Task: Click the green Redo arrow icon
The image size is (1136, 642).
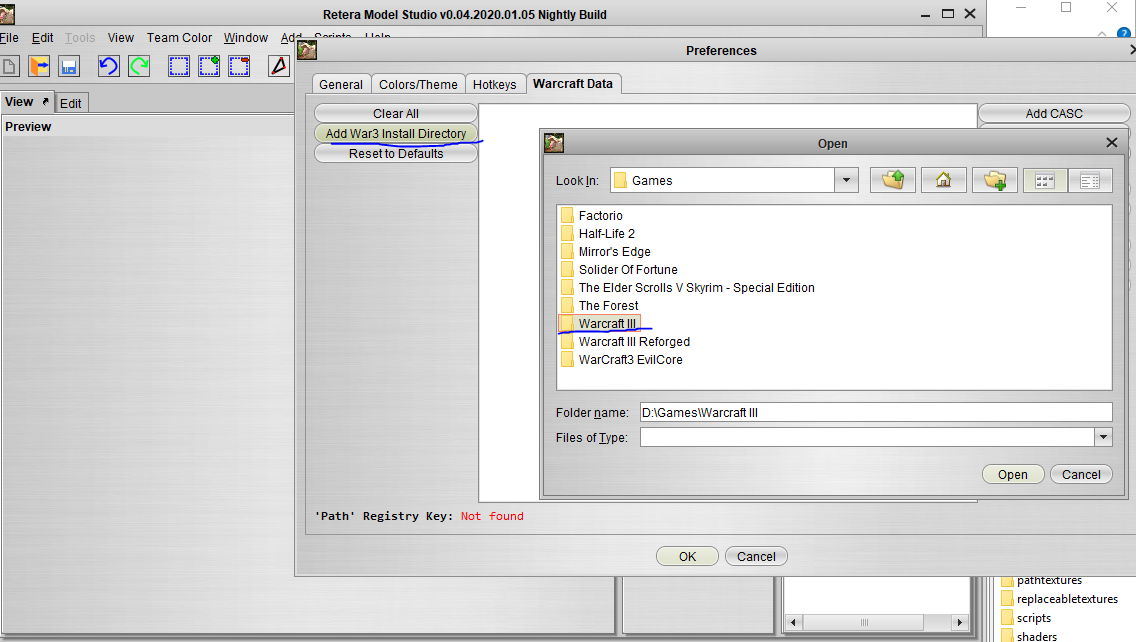Action: 139,67
